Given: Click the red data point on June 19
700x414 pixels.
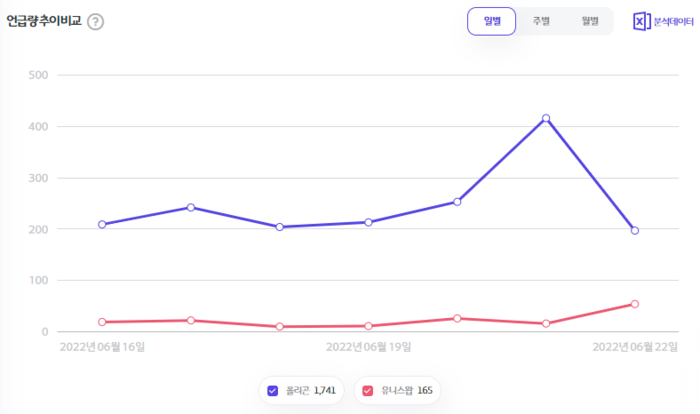Looking at the screenshot, I should coord(368,326).
